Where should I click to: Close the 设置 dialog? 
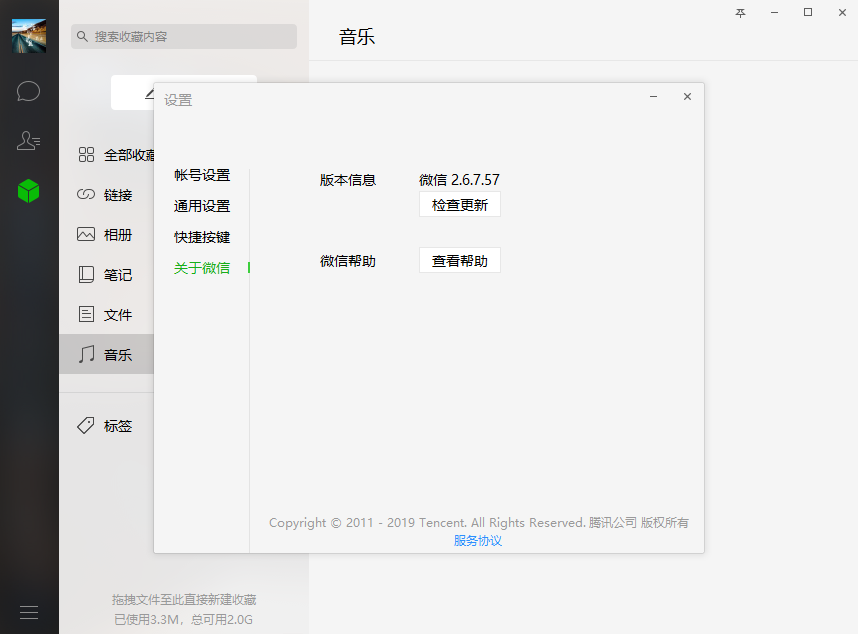click(x=687, y=97)
